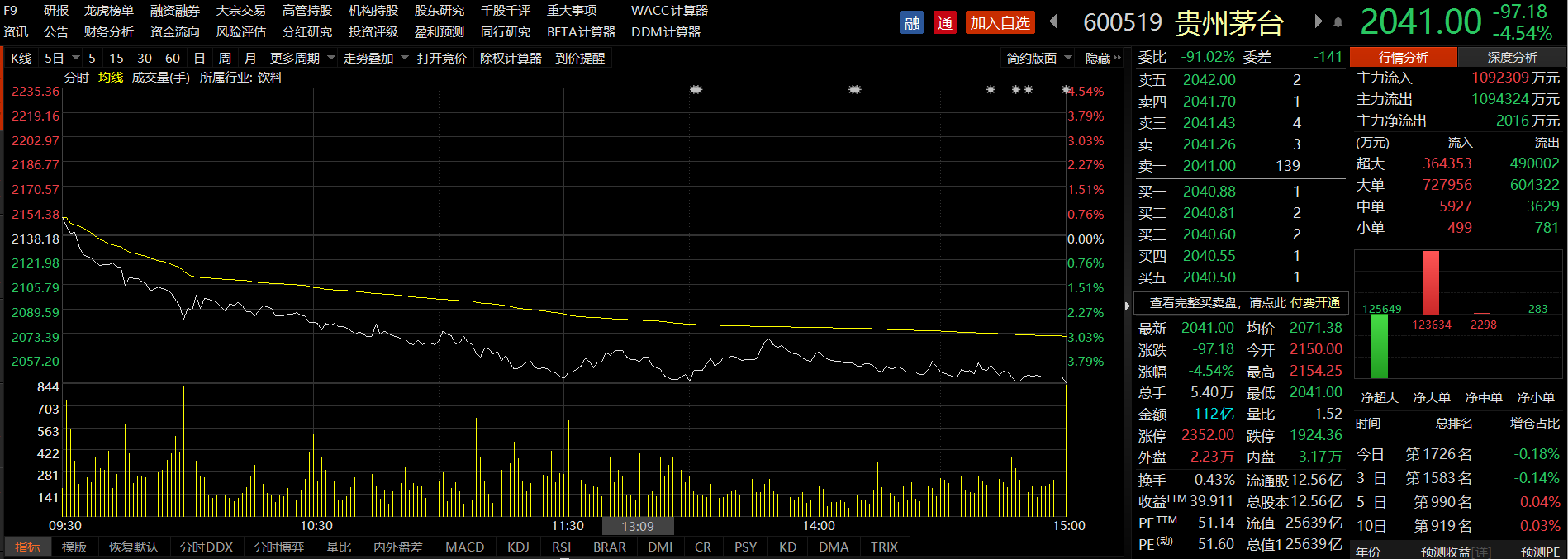1568x559 pixels.
Task: Open the 5日 period dropdown
Action: click(x=76, y=58)
